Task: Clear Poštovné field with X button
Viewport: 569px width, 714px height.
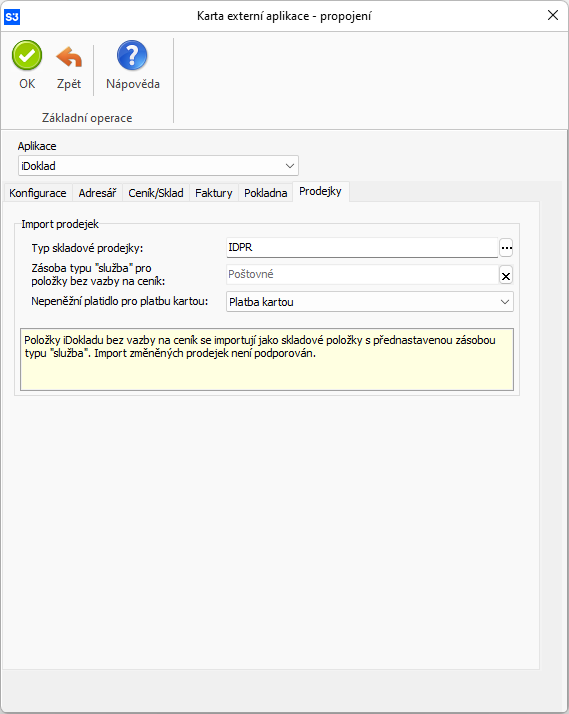Action: 506,275
